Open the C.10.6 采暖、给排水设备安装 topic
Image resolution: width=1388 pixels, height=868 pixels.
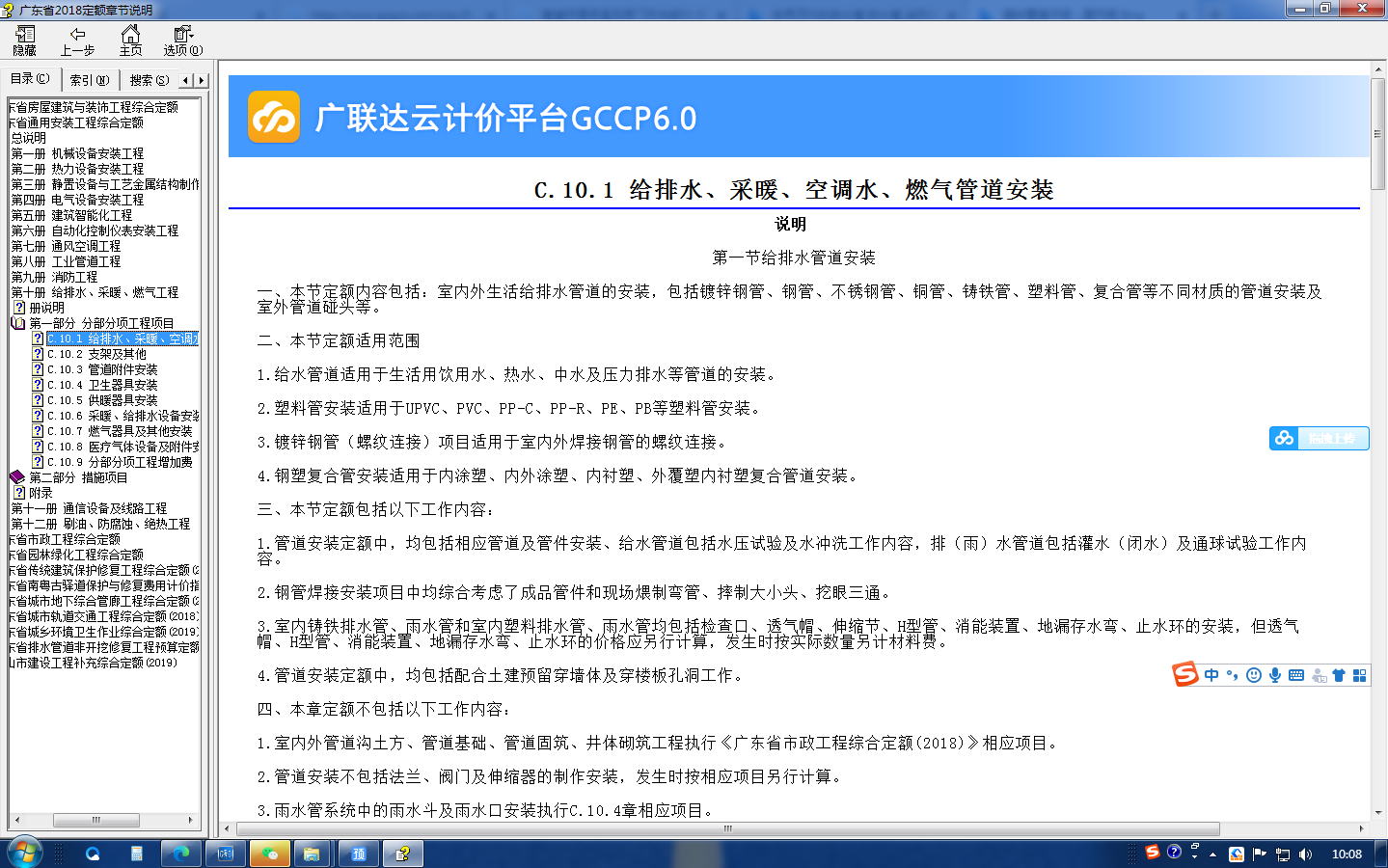click(122, 416)
